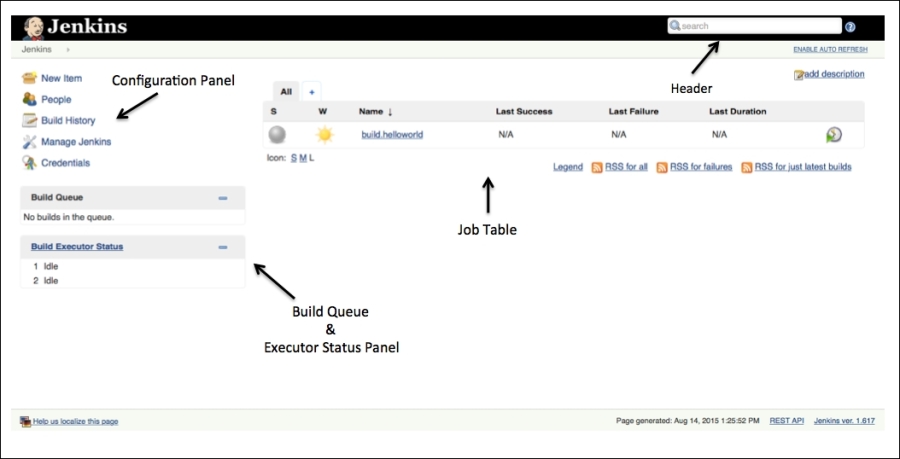The height and width of the screenshot is (459, 900).
Task: Schedule a build with the clock-play icon
Action: pyautogui.click(x=834, y=135)
